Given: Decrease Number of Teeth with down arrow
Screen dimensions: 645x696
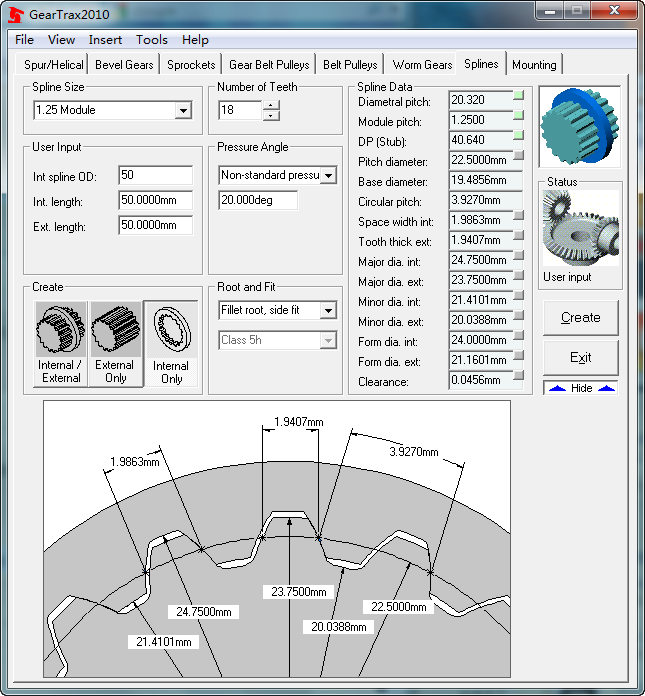Looking at the screenshot, I should click(x=271, y=115).
